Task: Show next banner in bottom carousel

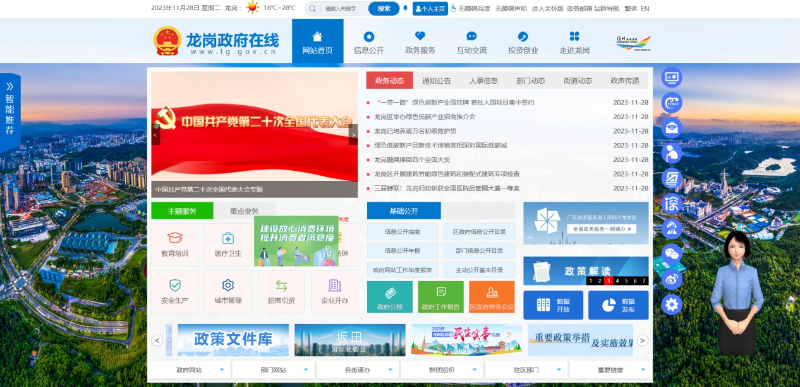Action: pyautogui.click(x=643, y=340)
